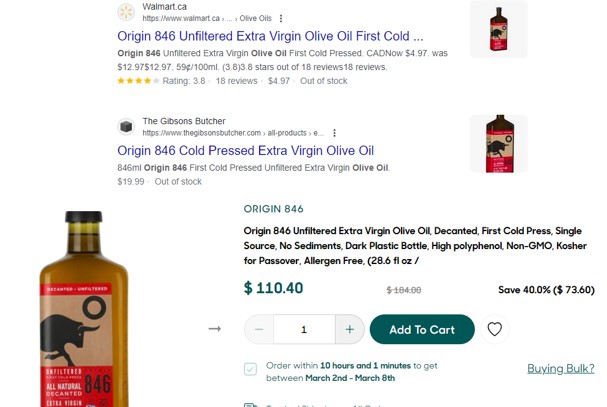Screen dimensions: 607x407
Task: Click the heart wishlist icon
Action: tap(494, 329)
